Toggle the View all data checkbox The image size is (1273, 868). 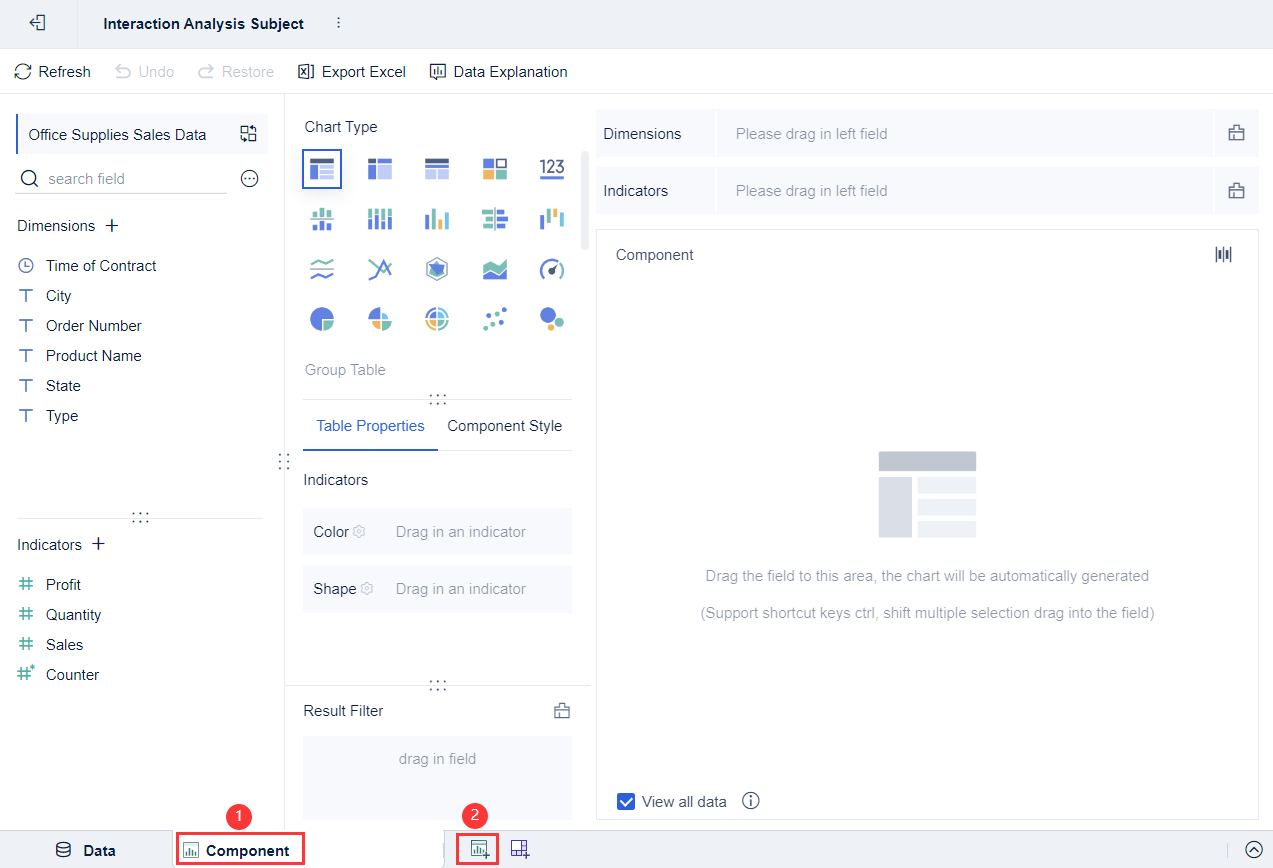(625, 801)
